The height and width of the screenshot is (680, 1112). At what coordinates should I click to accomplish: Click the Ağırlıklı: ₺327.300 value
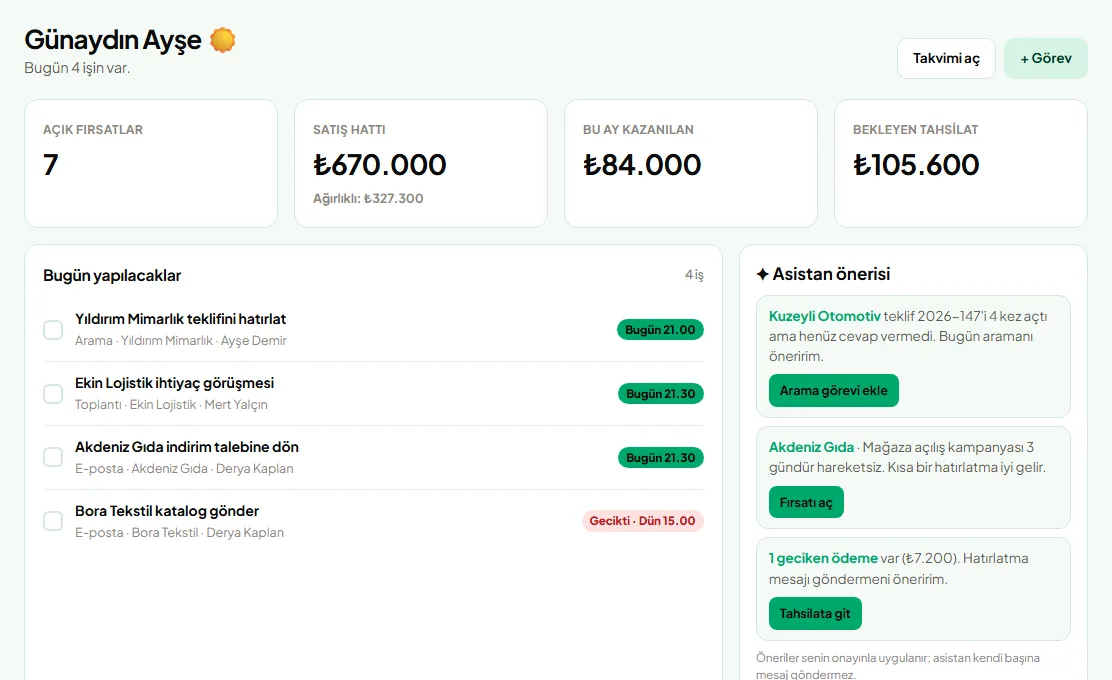click(x=368, y=199)
